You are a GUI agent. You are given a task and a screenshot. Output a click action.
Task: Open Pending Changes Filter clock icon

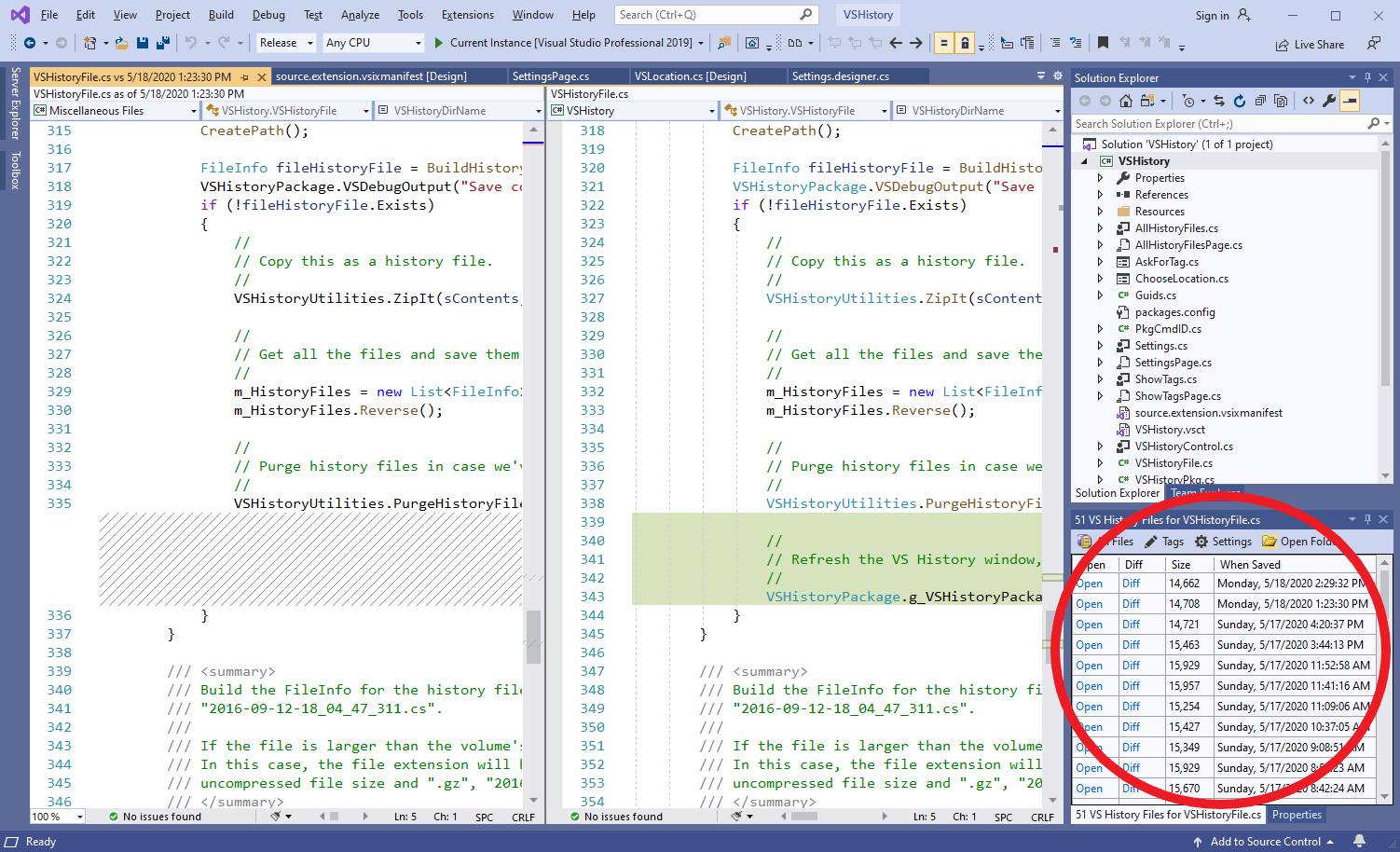point(1188,101)
